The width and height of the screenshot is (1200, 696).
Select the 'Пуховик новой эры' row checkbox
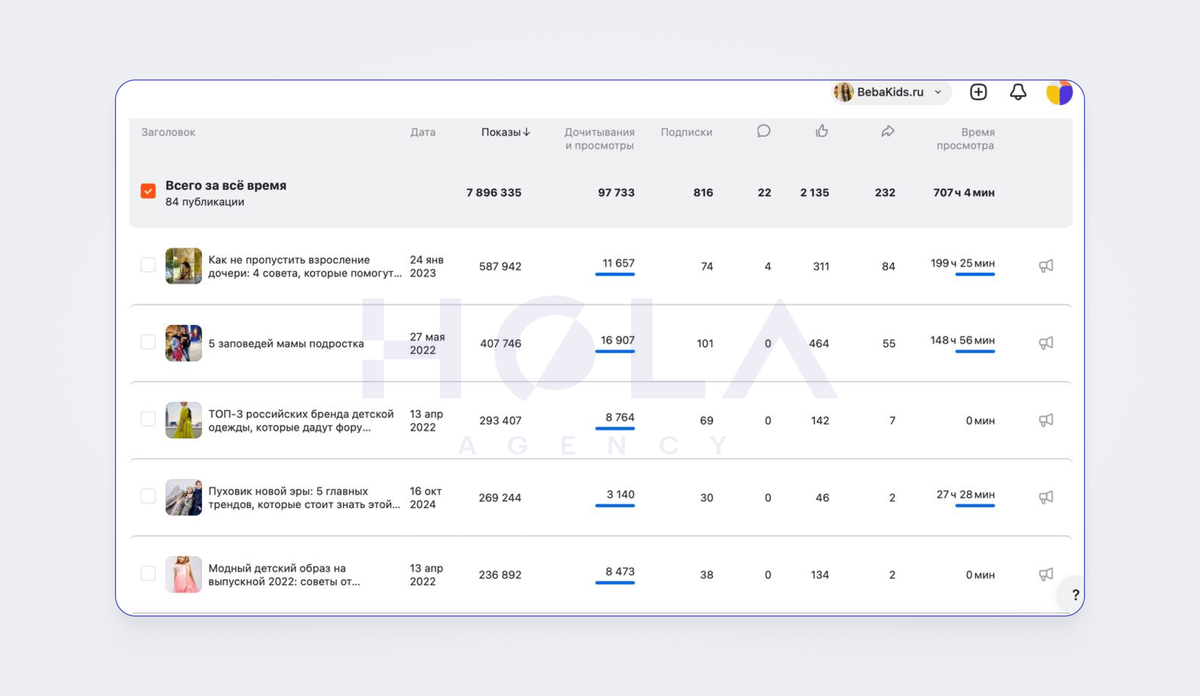(148, 496)
